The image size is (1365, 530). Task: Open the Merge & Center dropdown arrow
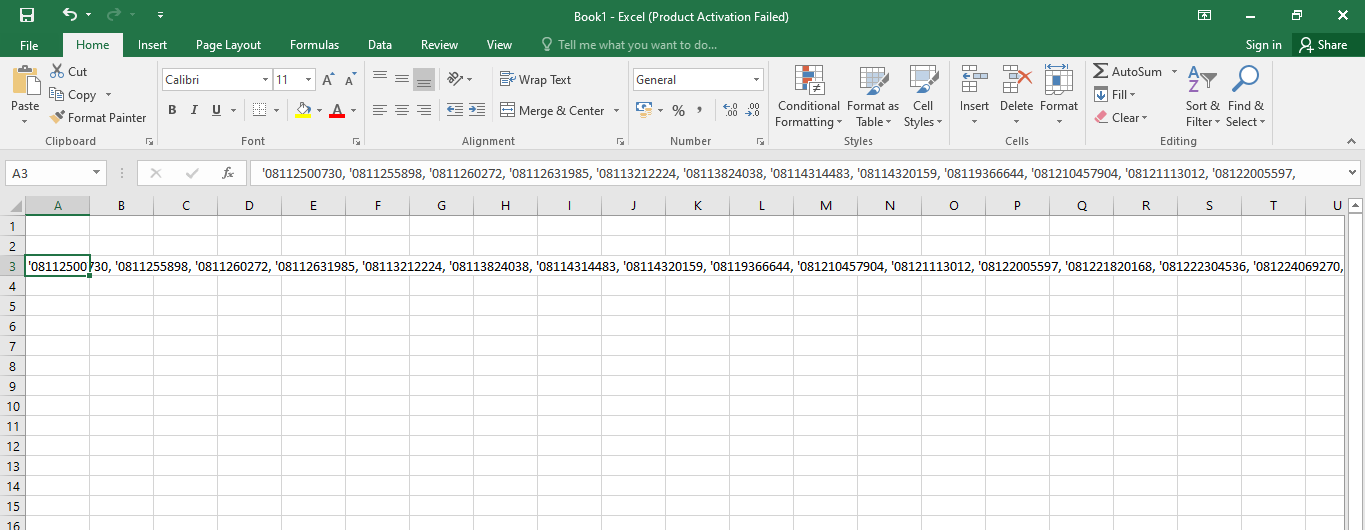click(616, 111)
